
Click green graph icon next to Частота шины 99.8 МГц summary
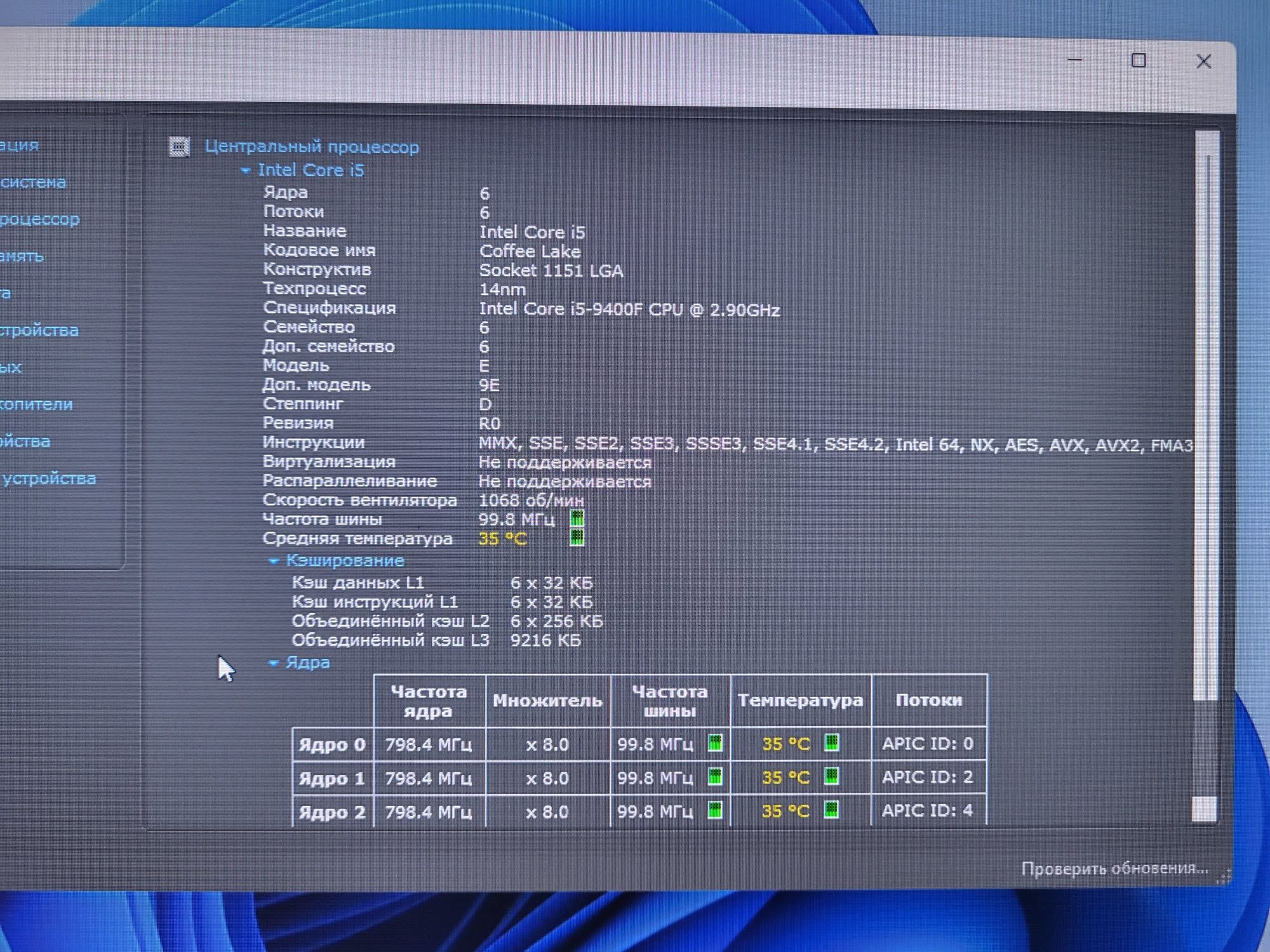click(x=577, y=519)
